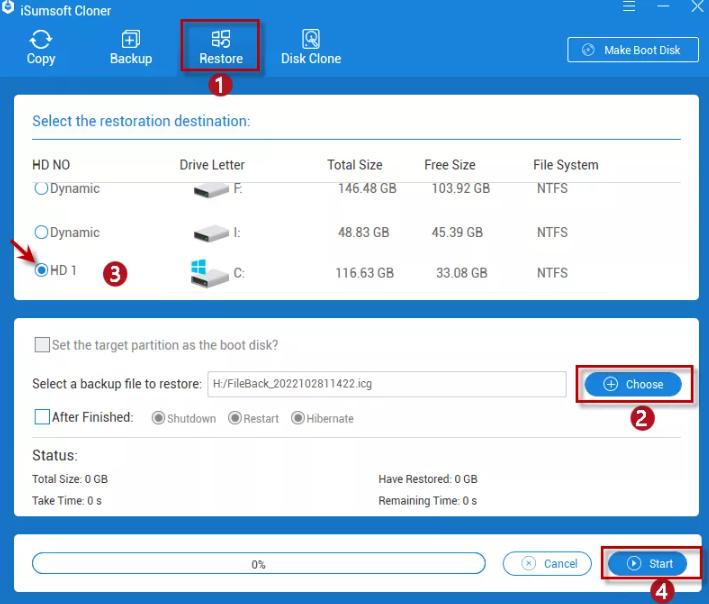Click the backup file path input field
This screenshot has height=604, width=709.
click(x=387, y=384)
